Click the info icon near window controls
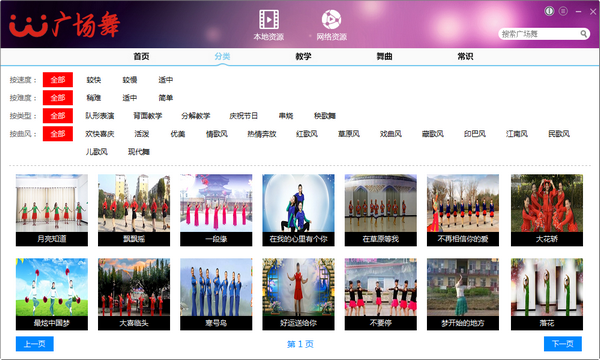Screen dimensions: 600x360 (549, 11)
